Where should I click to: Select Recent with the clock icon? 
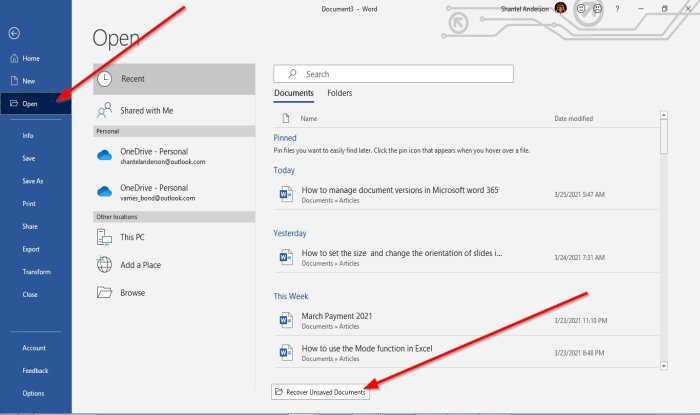point(175,79)
